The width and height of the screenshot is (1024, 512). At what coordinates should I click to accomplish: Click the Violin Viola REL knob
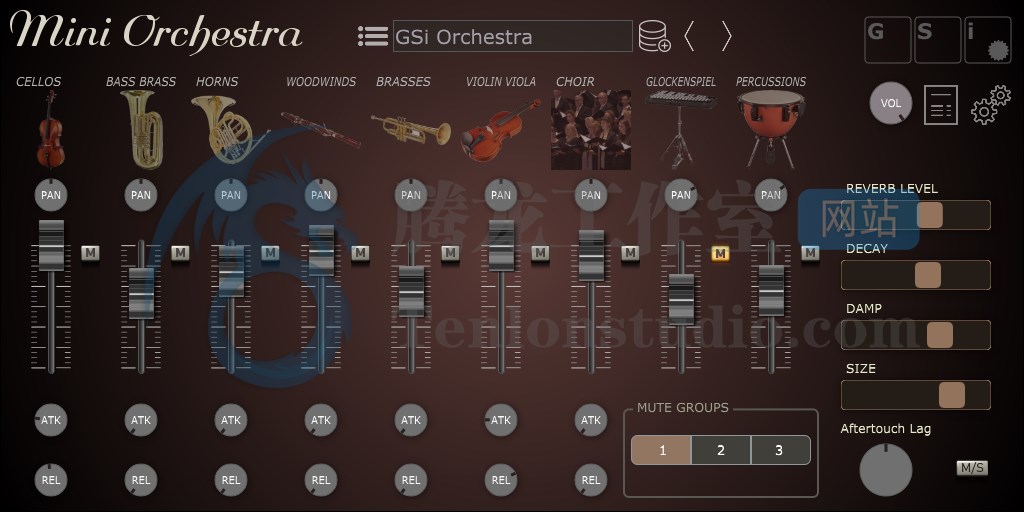tap(501, 480)
